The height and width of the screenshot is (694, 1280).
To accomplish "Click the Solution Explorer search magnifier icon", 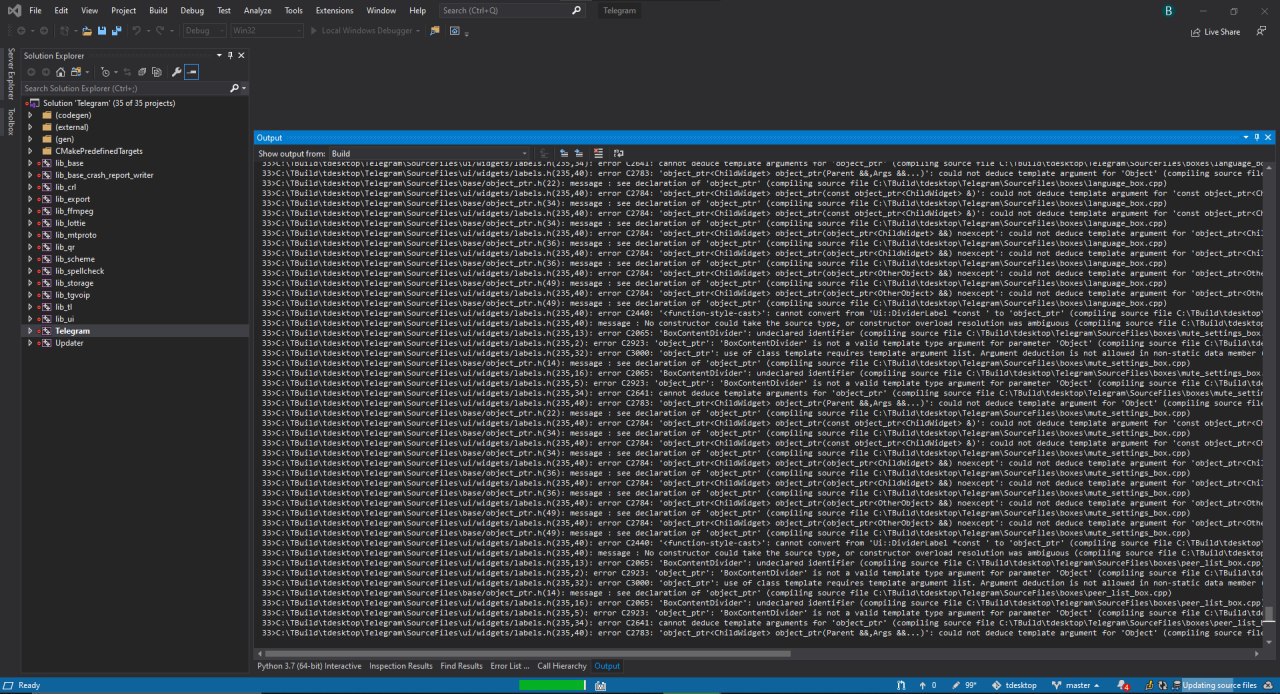I will pos(234,88).
